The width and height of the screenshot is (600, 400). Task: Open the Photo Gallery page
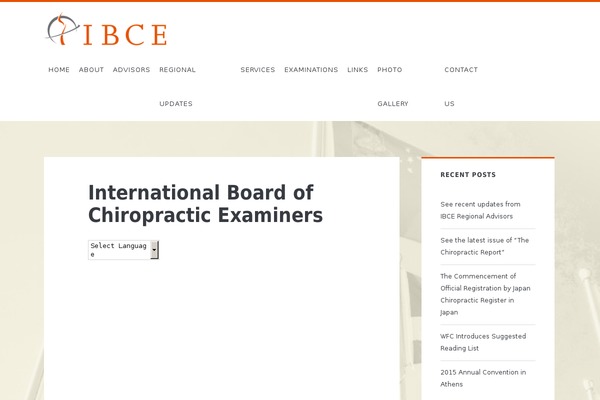(x=393, y=87)
